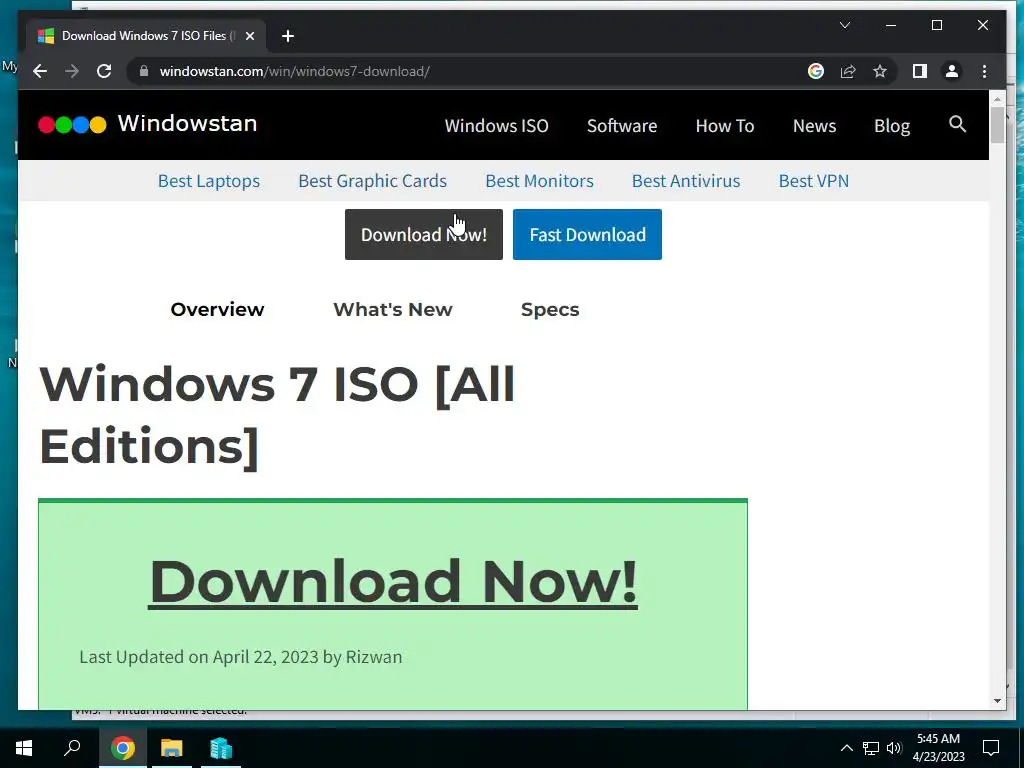1024x768 pixels.
Task: Open the Blog menu item
Action: tap(892, 125)
